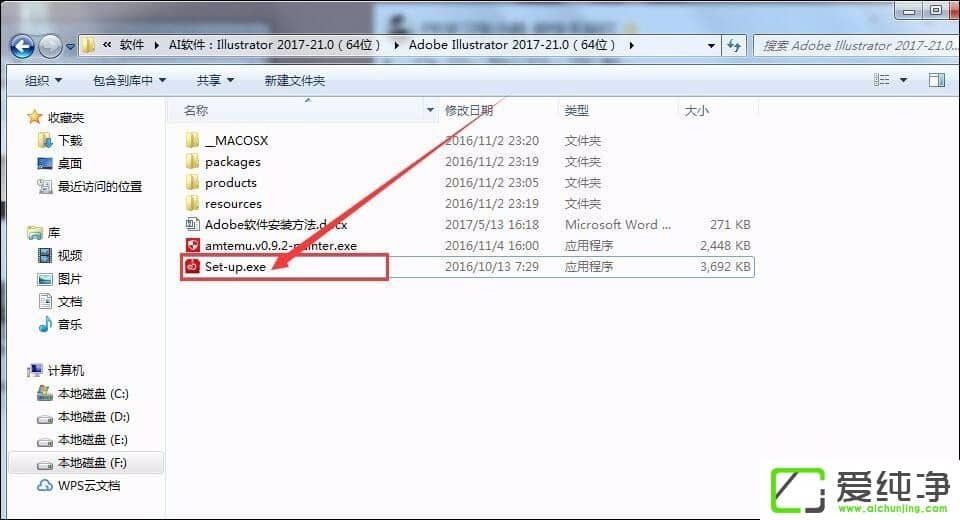The image size is (960, 520).
Task: Click the 2016/10/13 7:29 date cell
Action: point(492,266)
